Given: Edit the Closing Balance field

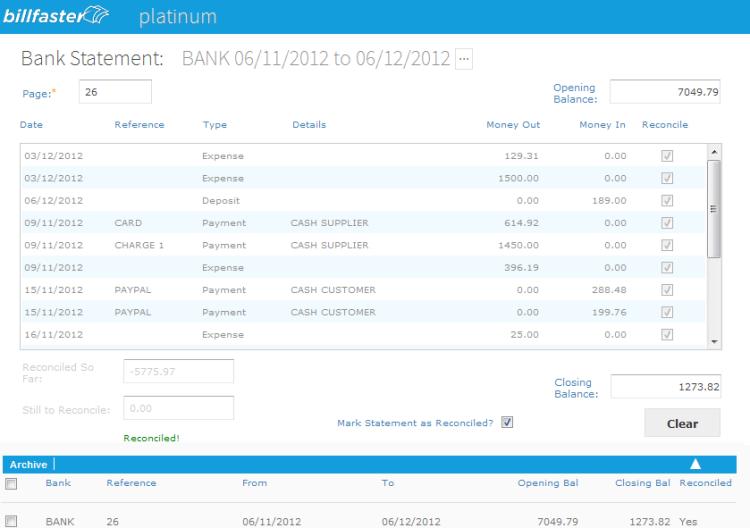Looking at the screenshot, I should (666, 387).
